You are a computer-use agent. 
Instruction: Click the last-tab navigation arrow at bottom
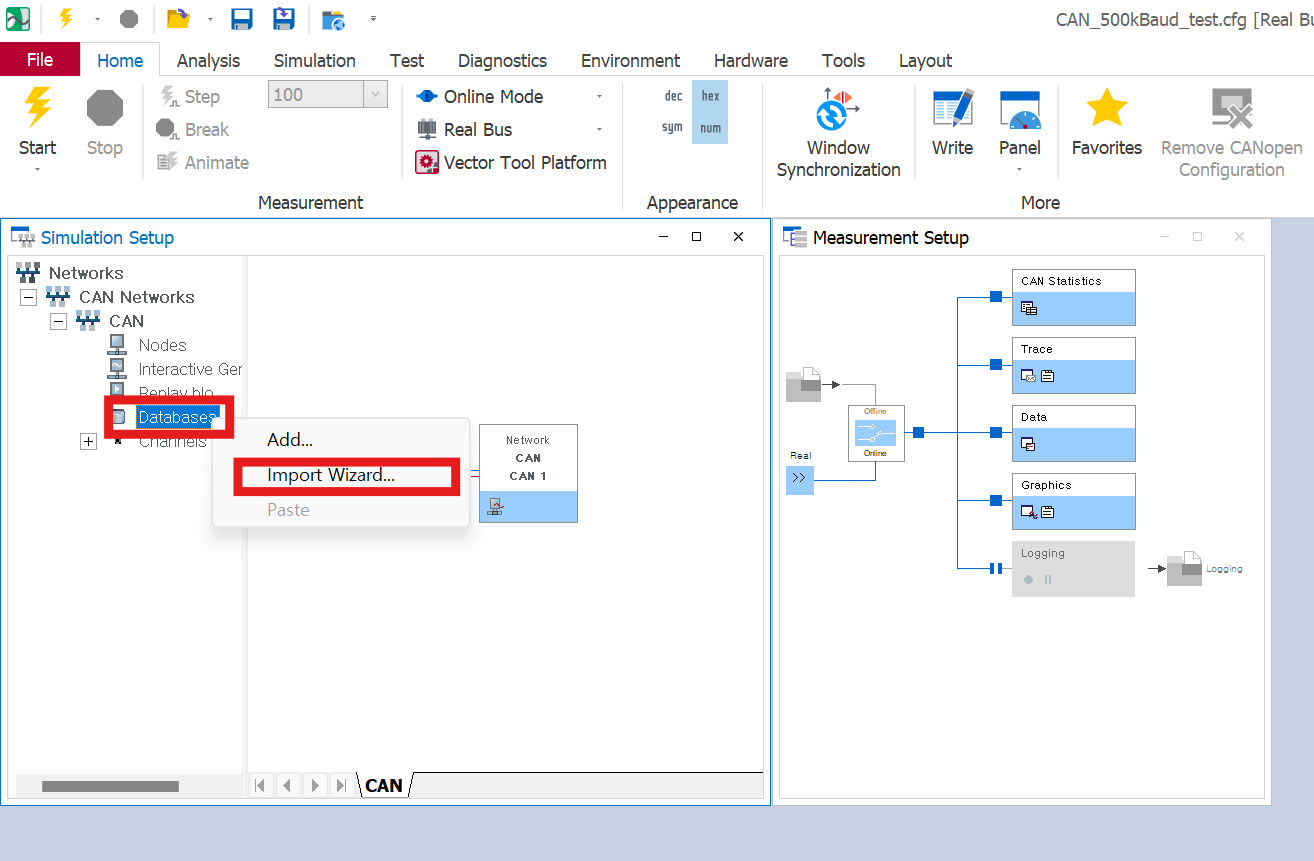click(x=341, y=785)
